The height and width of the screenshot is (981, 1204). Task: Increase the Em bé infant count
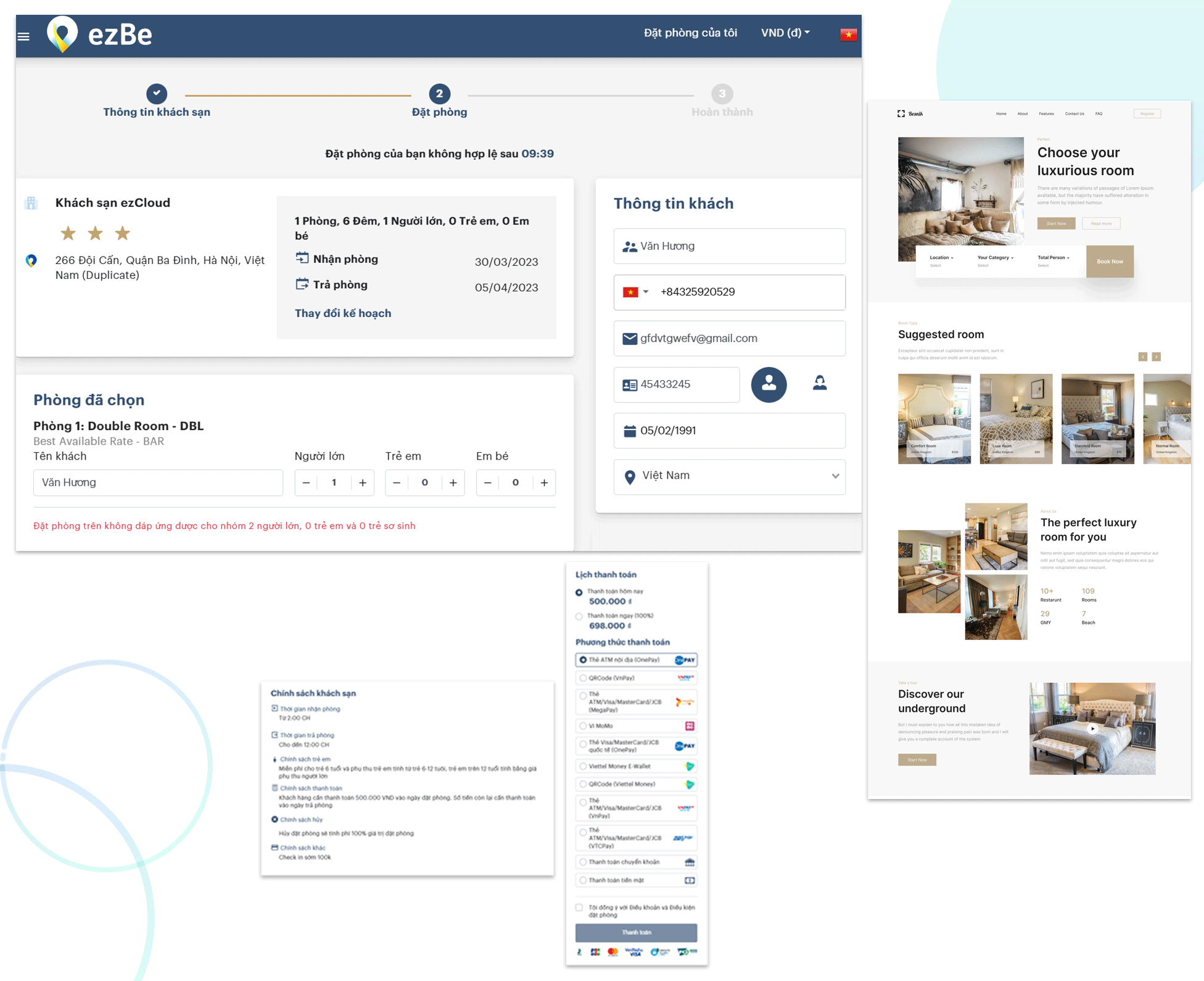coord(544,483)
